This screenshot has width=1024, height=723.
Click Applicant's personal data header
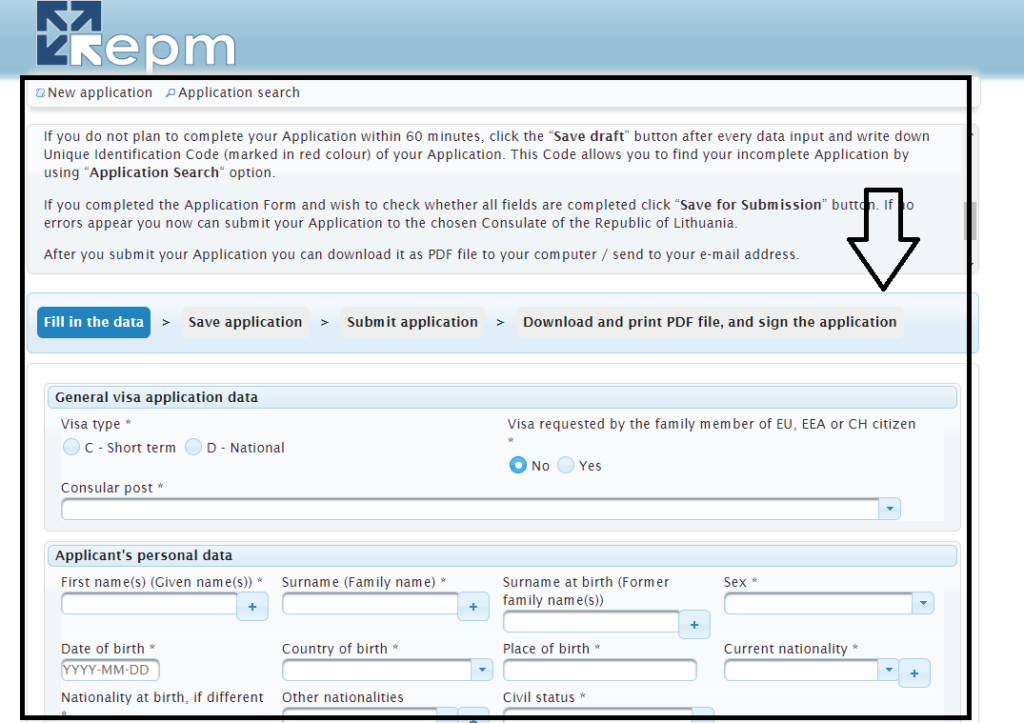click(x=502, y=555)
